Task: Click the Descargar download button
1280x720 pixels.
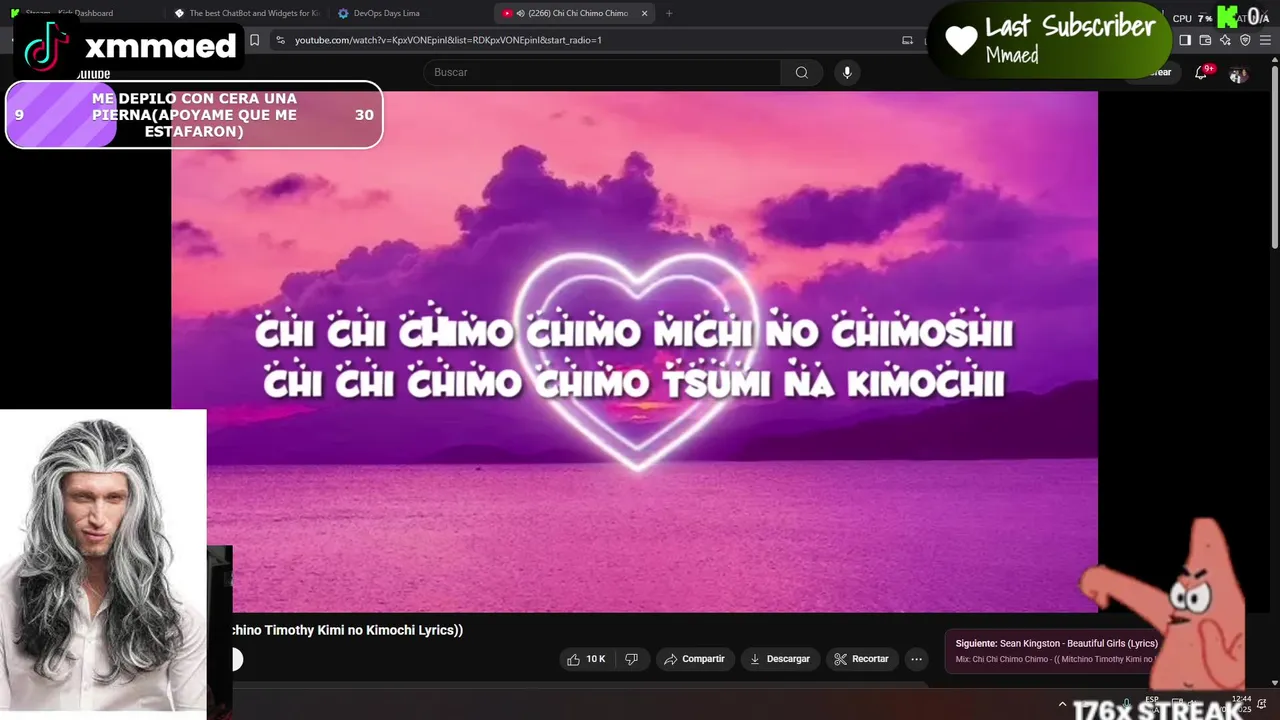Action: (x=780, y=659)
